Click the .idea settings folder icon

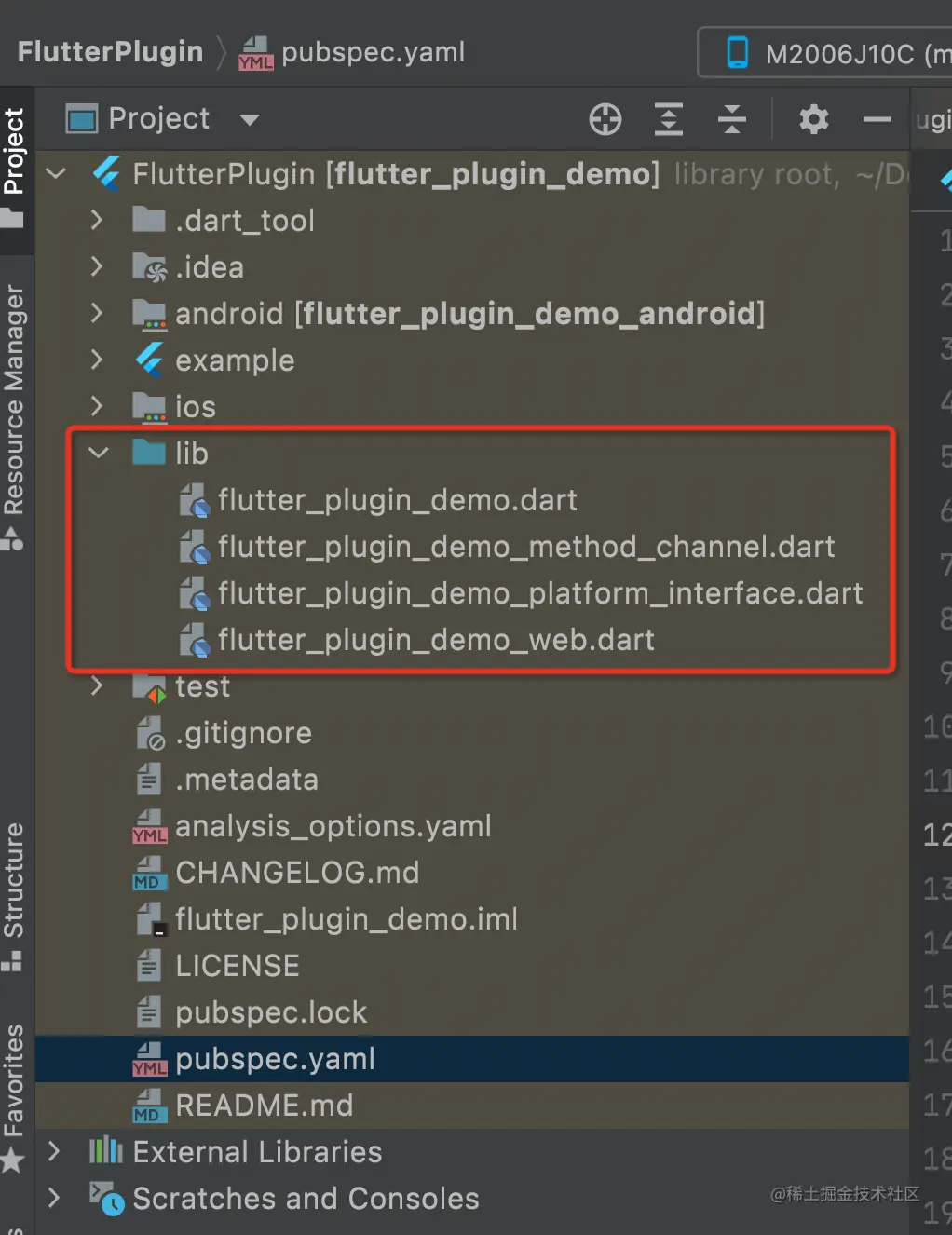[149, 267]
